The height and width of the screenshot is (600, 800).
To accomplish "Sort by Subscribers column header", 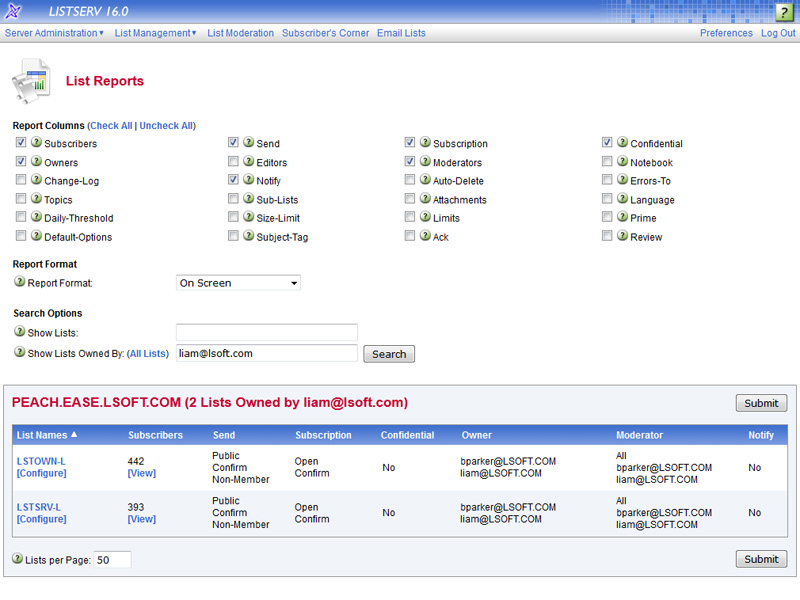I will (x=155, y=435).
